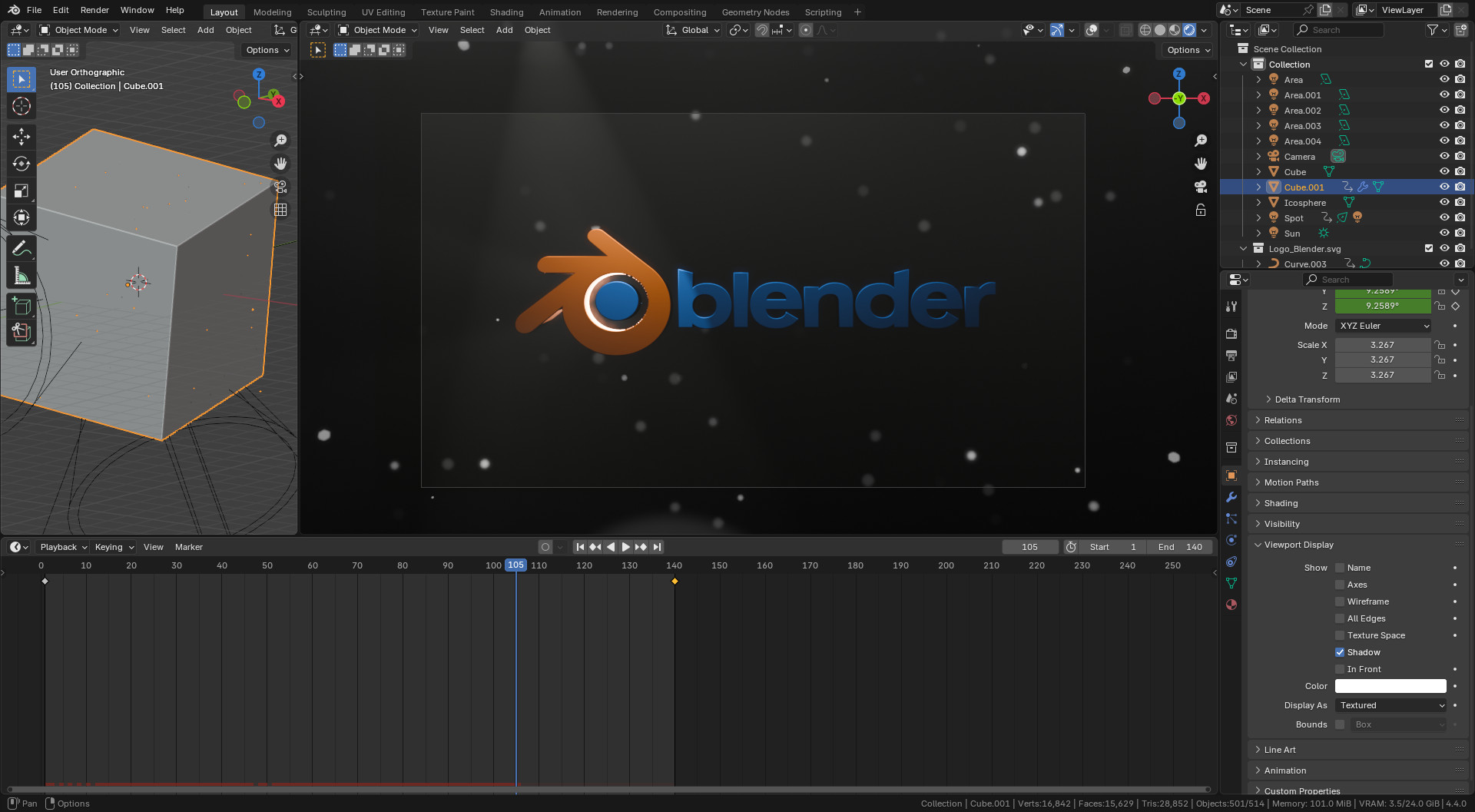Image resolution: width=1475 pixels, height=812 pixels.
Task: Open the Playback dropdown in timeline
Action: (63, 547)
